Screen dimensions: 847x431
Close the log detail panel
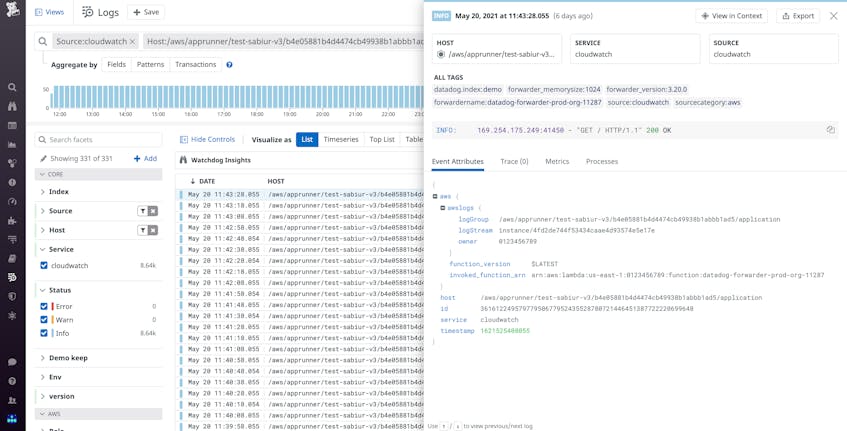[833, 16]
